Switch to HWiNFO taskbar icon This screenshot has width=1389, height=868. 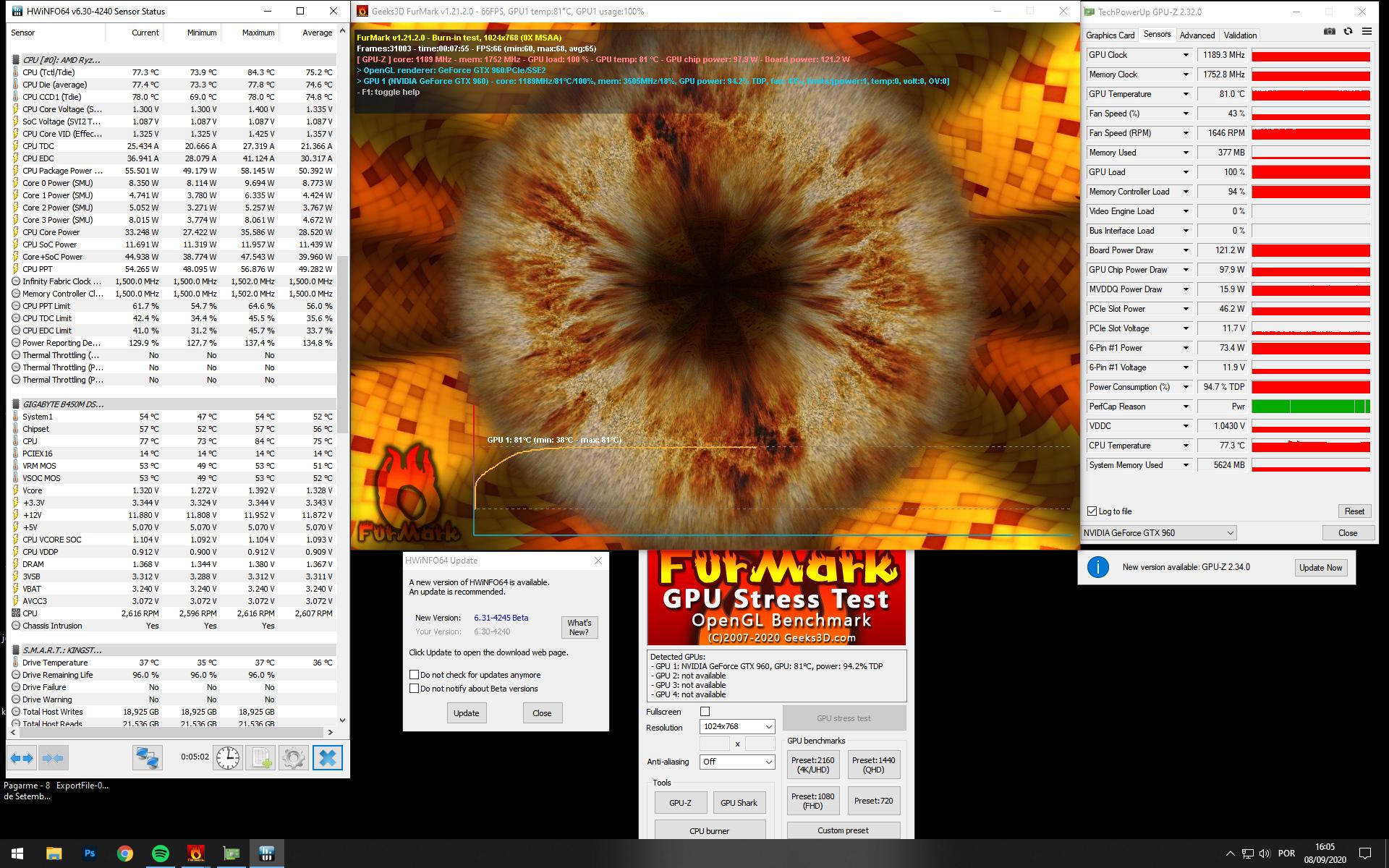pos(266,854)
